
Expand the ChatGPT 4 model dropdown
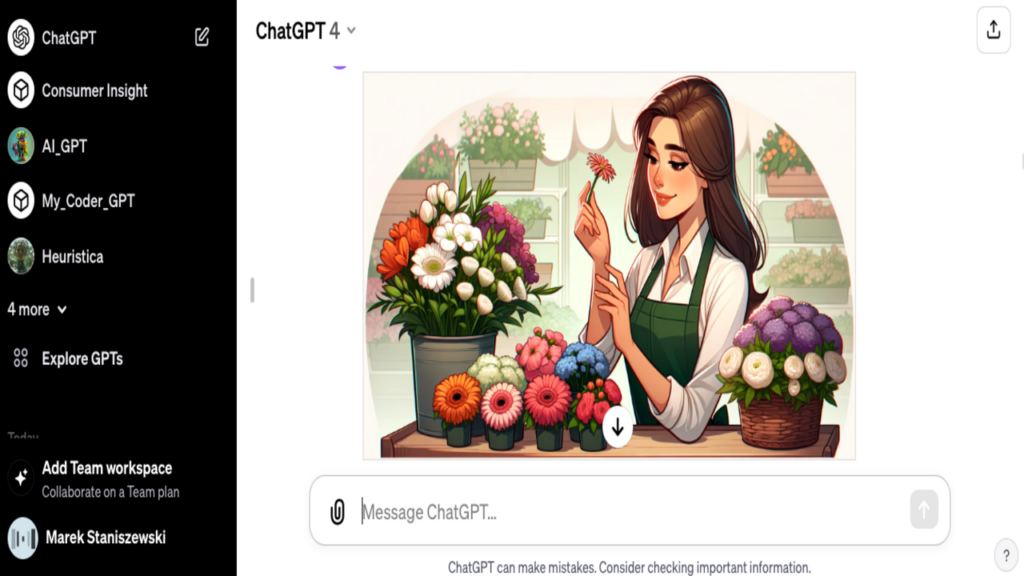click(x=306, y=31)
